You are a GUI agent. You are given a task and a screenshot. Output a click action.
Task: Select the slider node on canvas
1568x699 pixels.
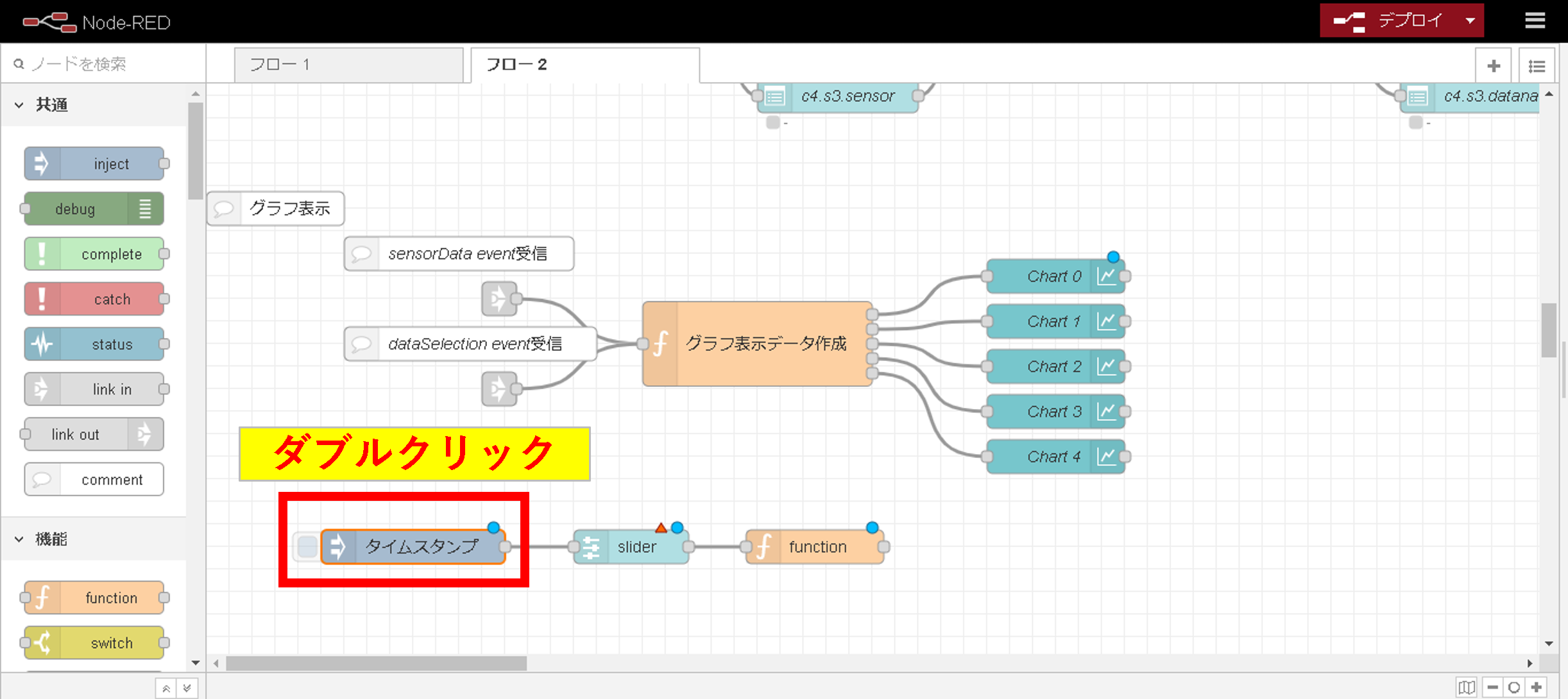[x=631, y=547]
